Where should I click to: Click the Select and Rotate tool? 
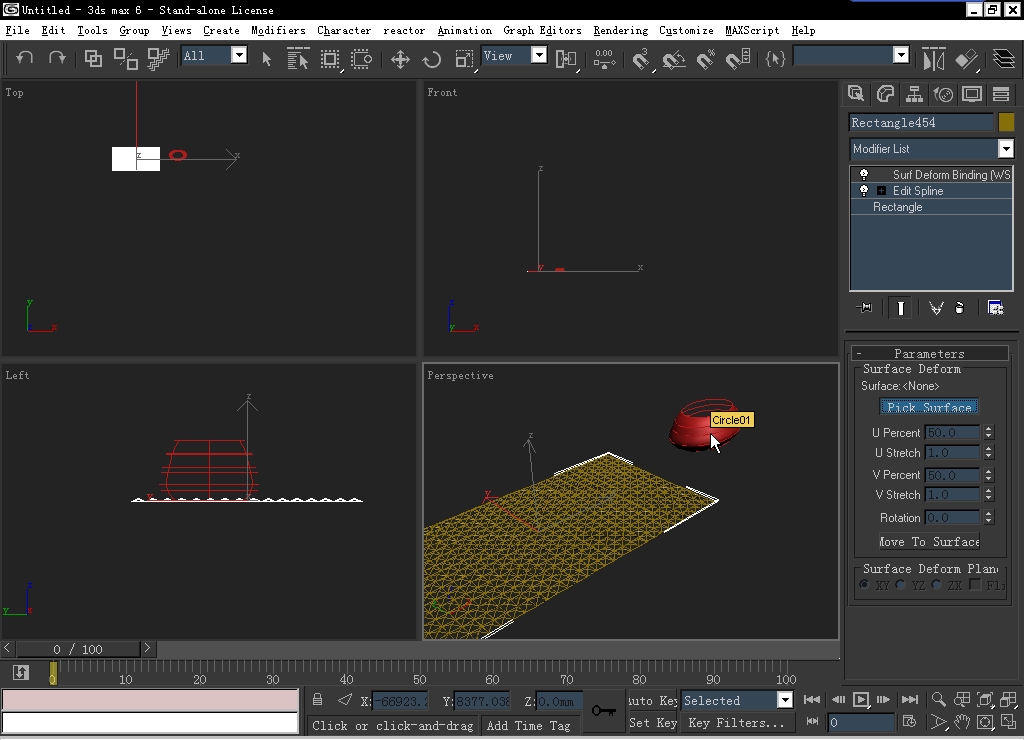pyautogui.click(x=432, y=59)
